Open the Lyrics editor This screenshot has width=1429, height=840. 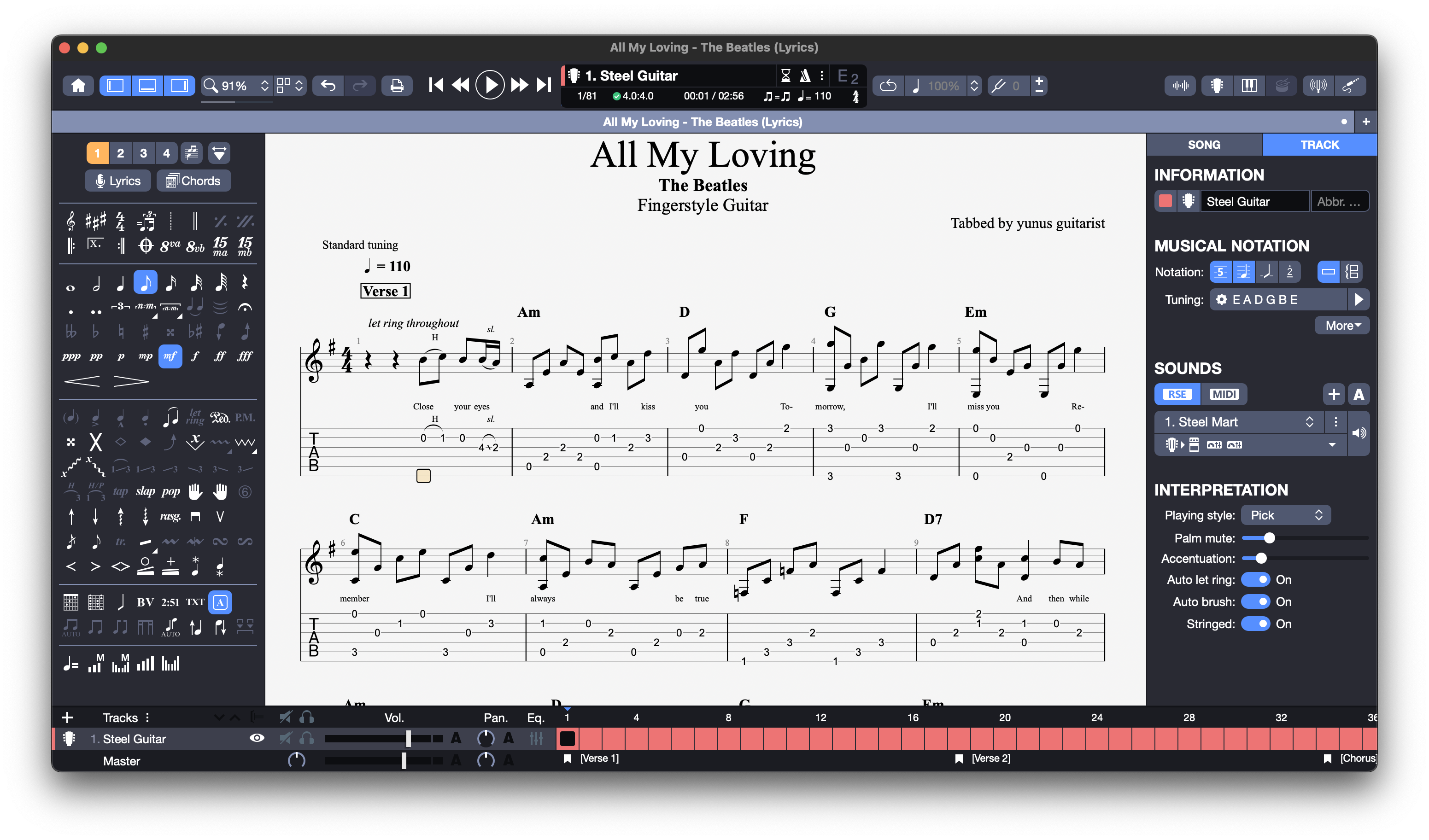click(118, 181)
